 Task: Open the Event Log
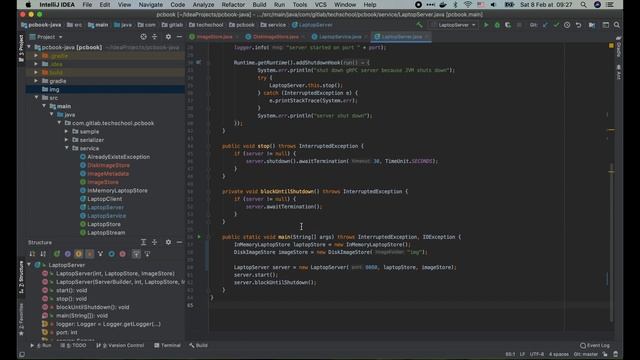tap(595, 345)
